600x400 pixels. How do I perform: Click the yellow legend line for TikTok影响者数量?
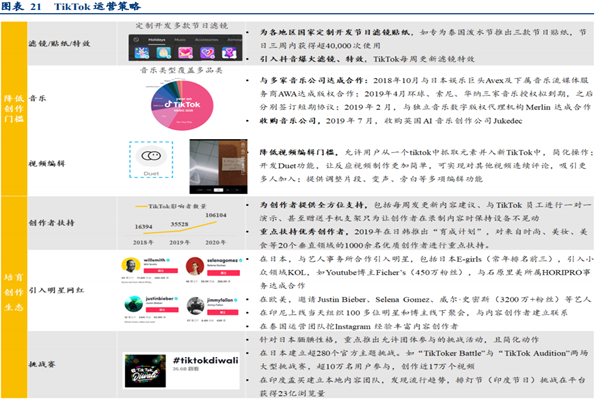(141, 207)
